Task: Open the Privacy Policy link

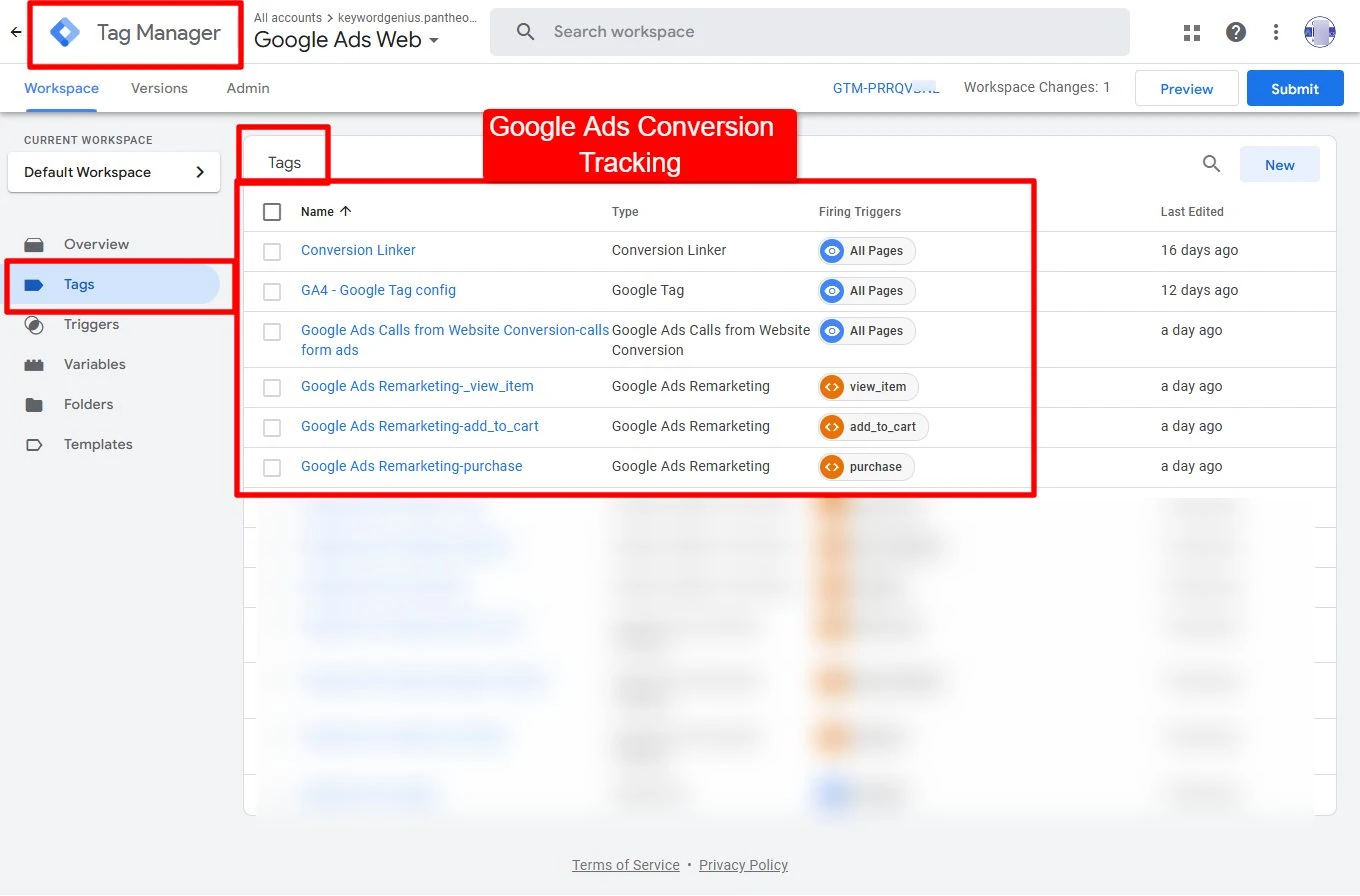Action: (743, 865)
